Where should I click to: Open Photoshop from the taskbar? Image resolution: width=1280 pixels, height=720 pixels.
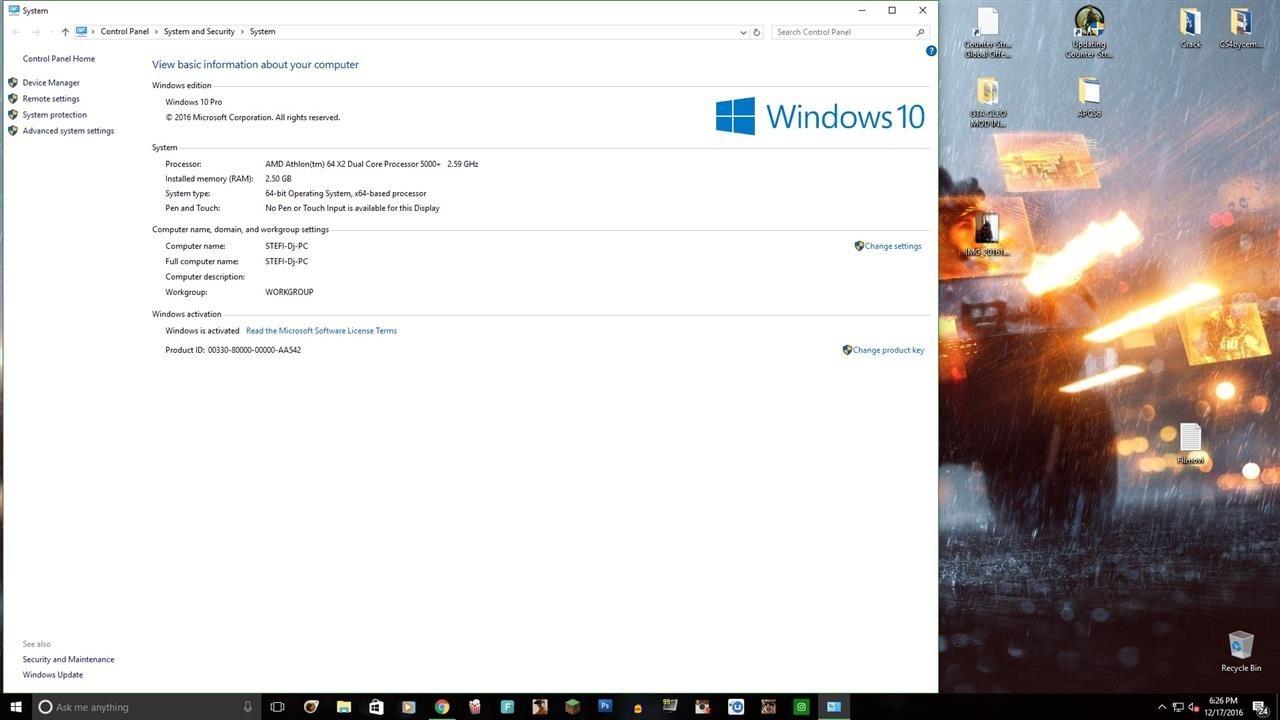[x=605, y=707]
